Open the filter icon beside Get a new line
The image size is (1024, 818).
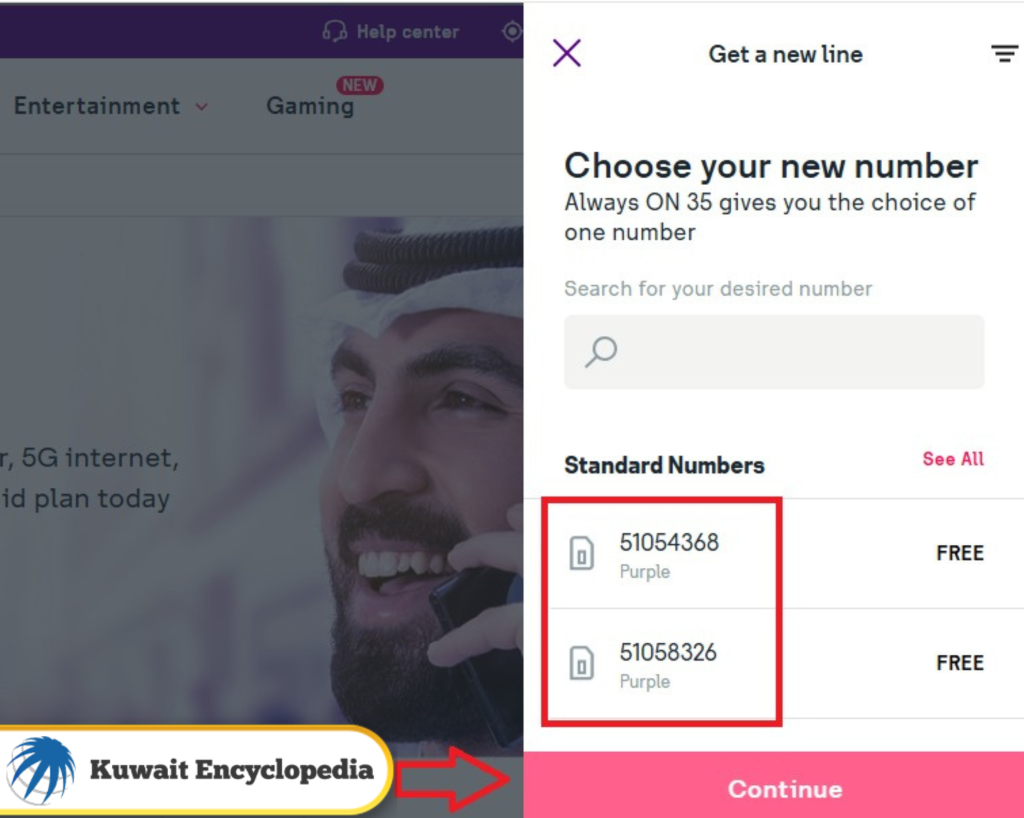click(x=1005, y=54)
